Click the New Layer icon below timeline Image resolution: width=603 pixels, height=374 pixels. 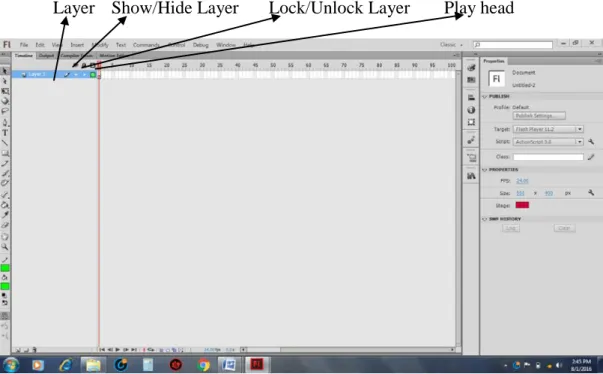[x=18, y=350]
